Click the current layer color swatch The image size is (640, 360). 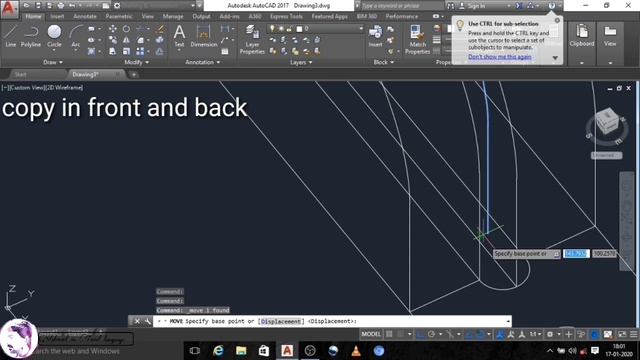[x=299, y=29]
